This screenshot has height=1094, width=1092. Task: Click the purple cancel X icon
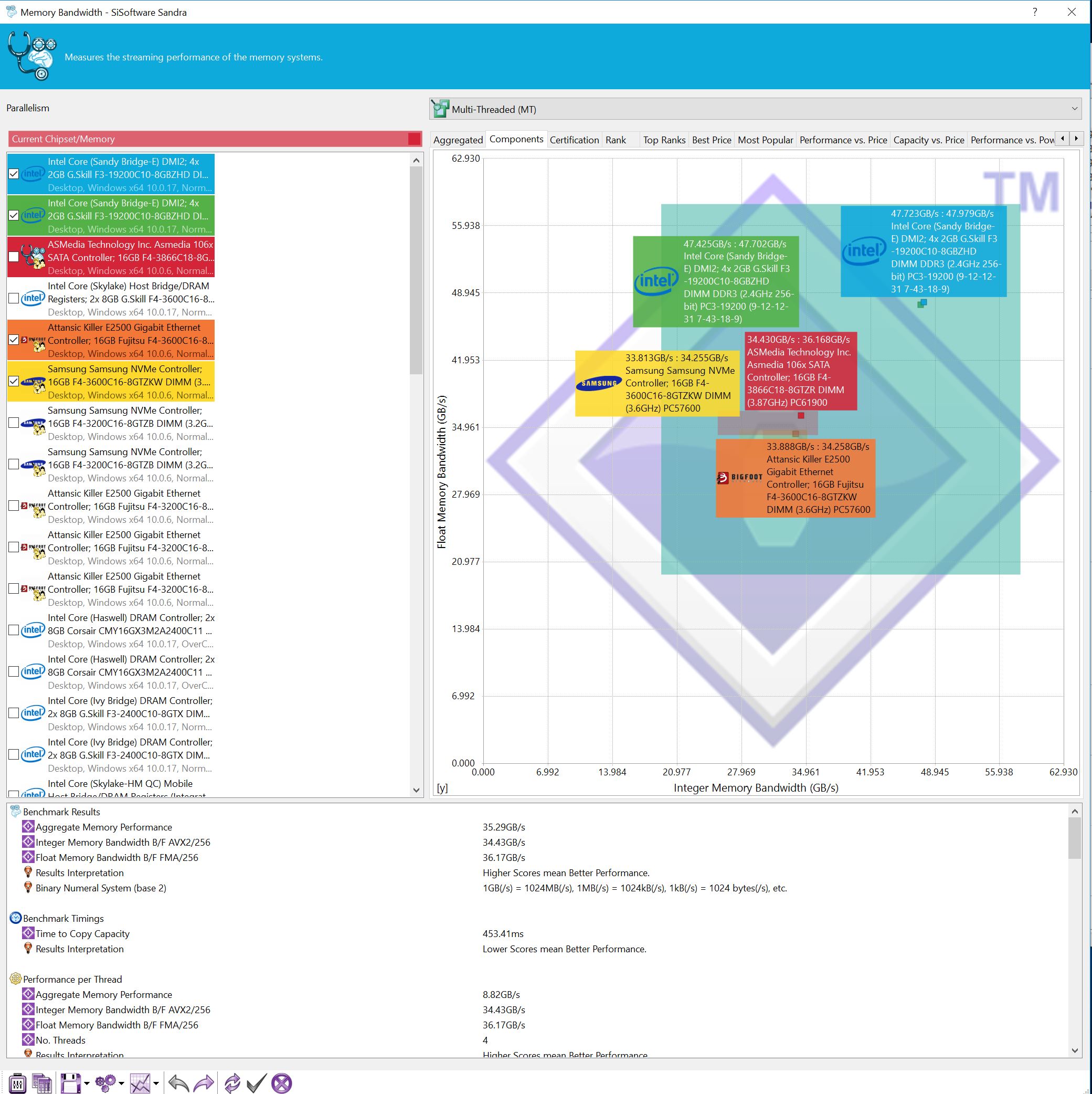pos(281,1084)
